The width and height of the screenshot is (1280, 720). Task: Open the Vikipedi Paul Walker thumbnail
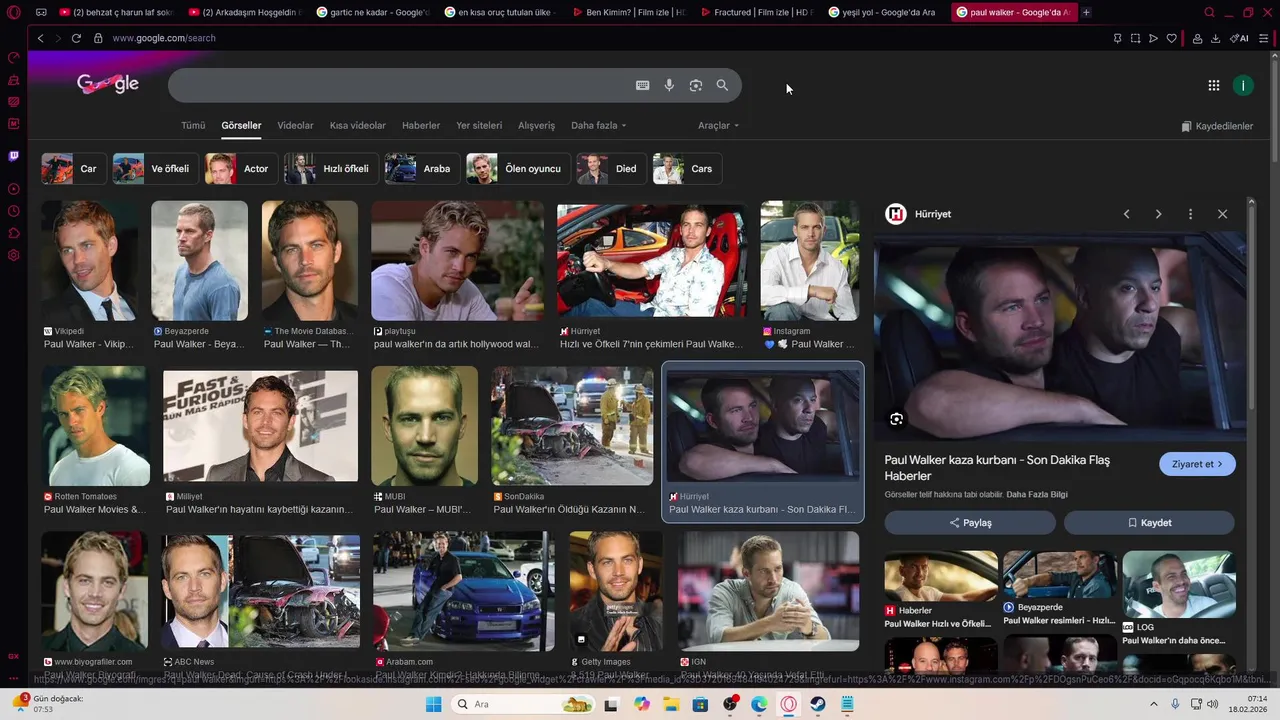[89, 261]
